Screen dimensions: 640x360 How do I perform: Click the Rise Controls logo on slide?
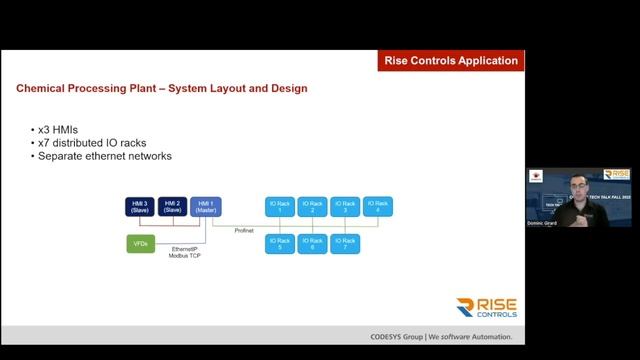pos(487,308)
